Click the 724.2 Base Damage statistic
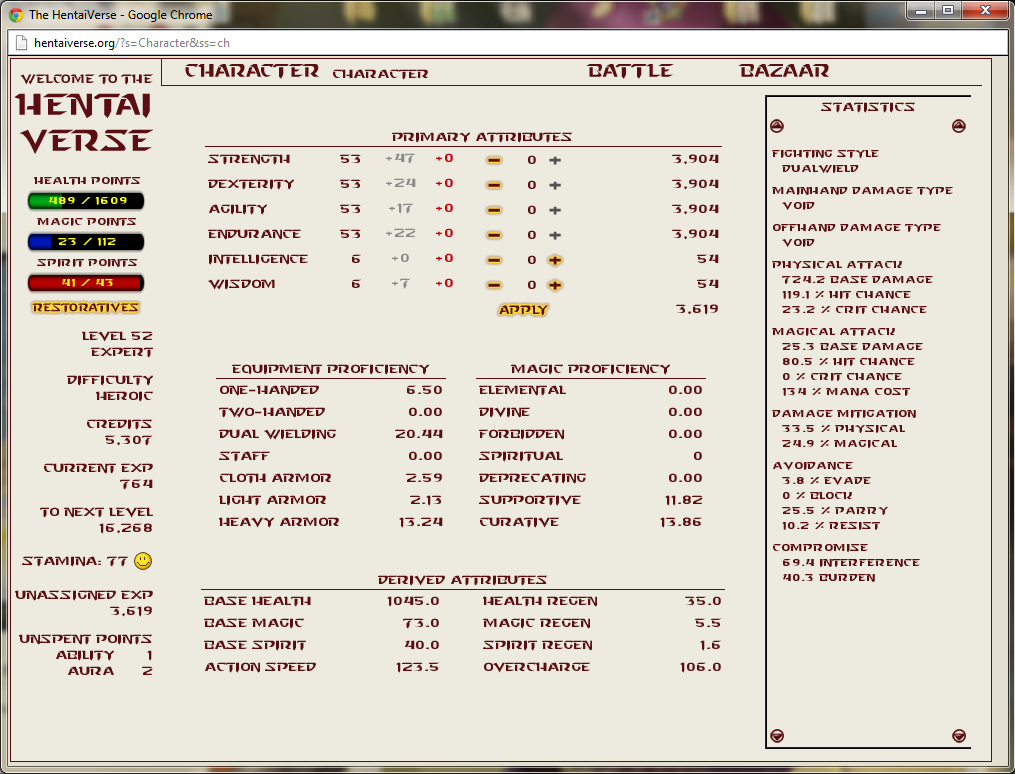This screenshot has height=774, width=1015. tap(857, 279)
